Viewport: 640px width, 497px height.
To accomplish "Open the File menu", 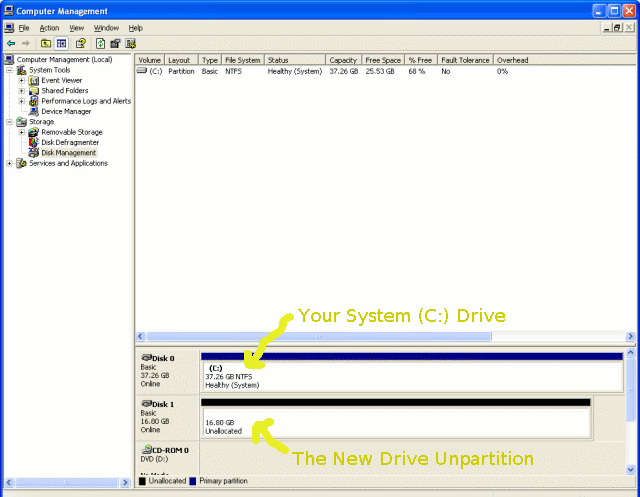I will (24, 28).
